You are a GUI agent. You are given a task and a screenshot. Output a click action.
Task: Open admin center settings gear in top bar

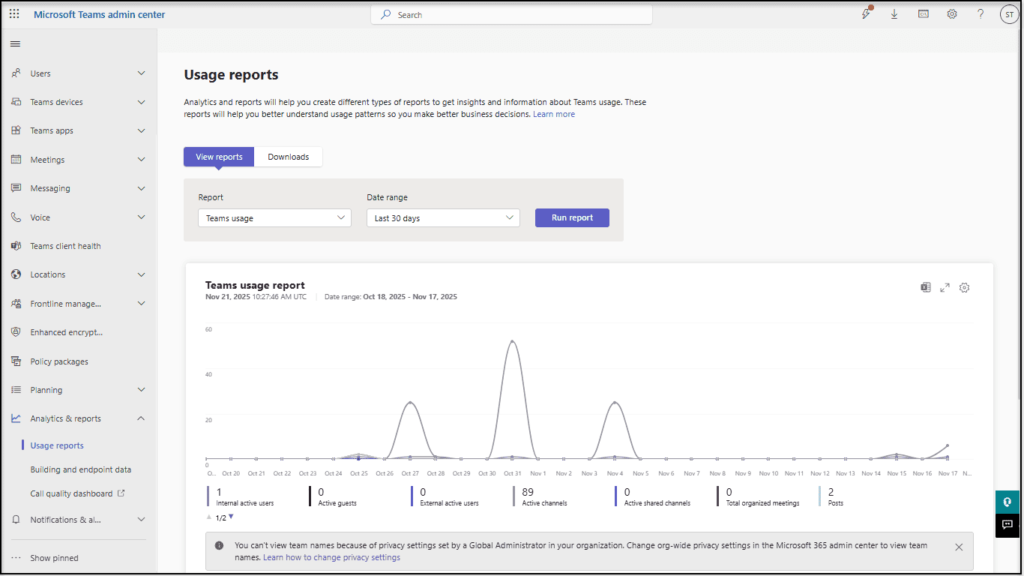pos(952,14)
